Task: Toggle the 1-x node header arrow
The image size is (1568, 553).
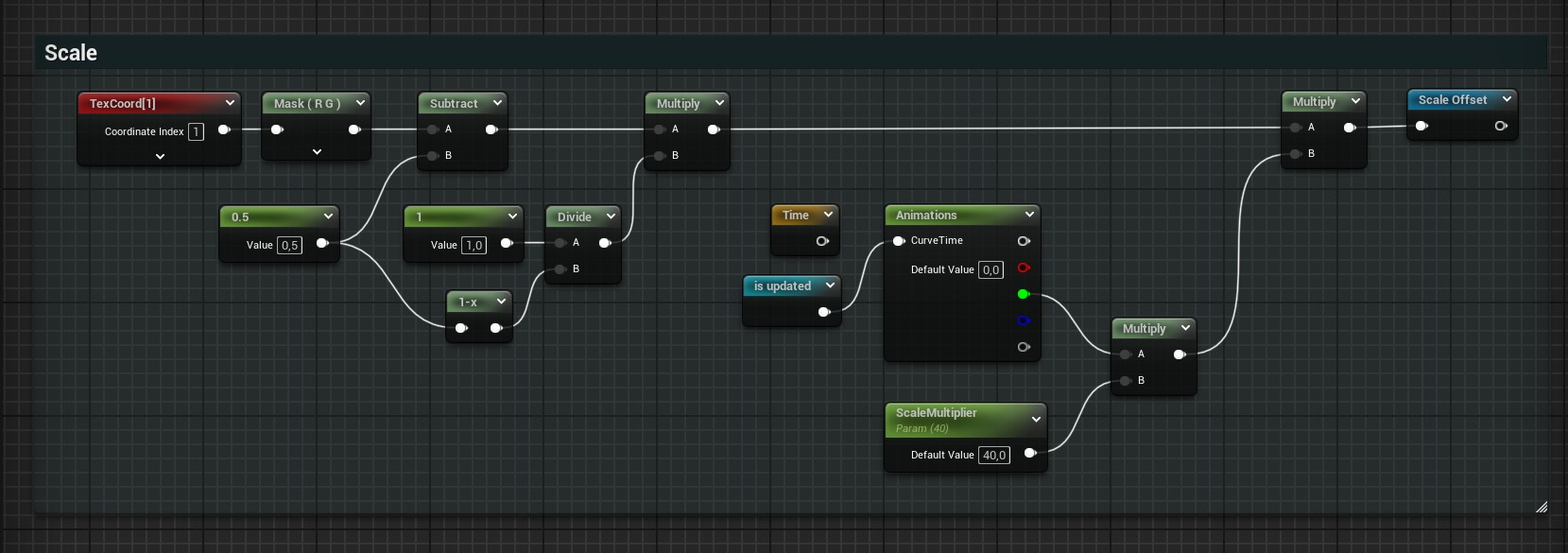Action: pos(501,302)
